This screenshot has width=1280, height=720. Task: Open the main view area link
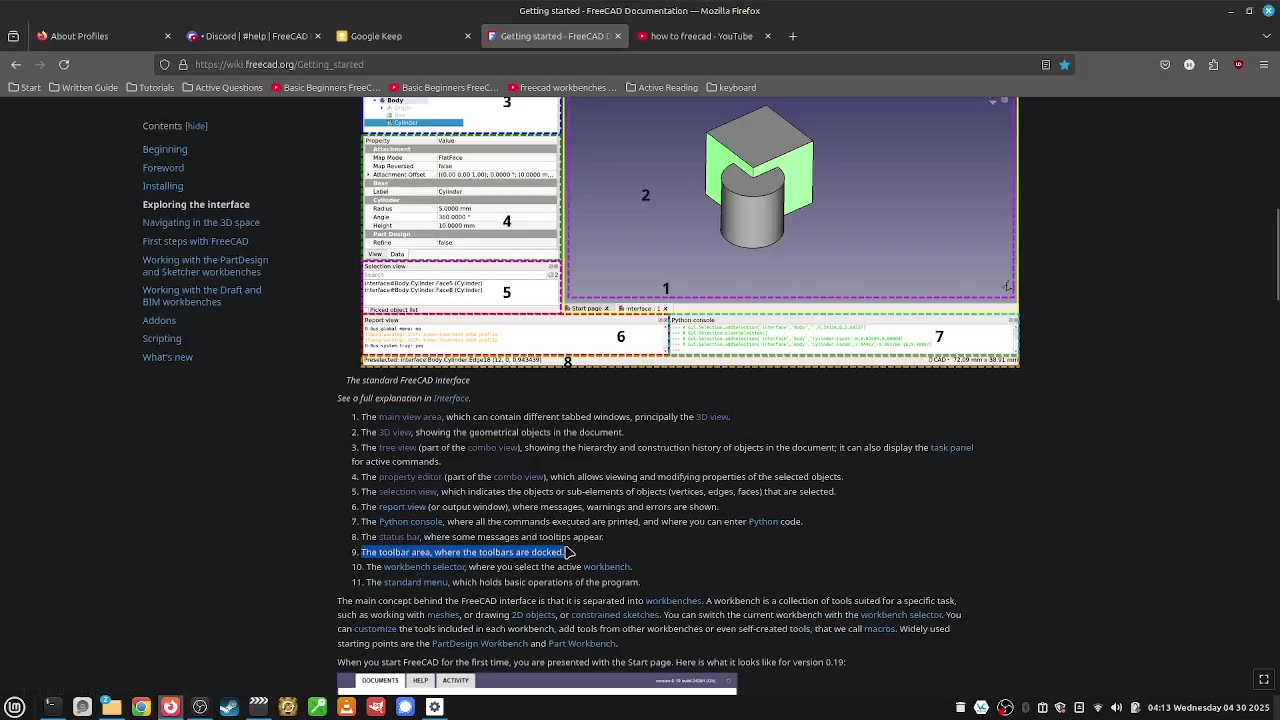(x=410, y=417)
